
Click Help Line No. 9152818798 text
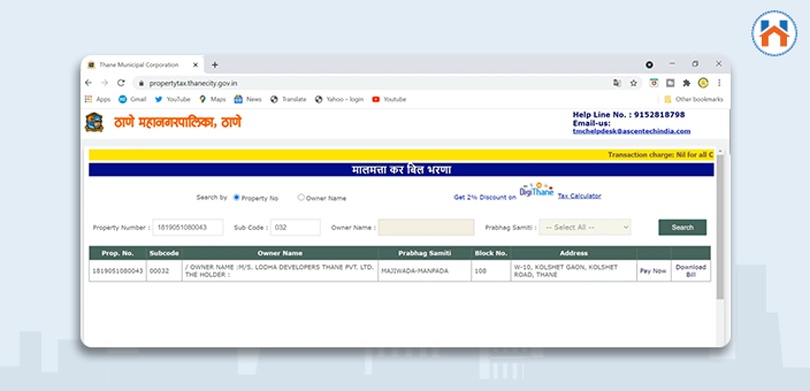629,115
